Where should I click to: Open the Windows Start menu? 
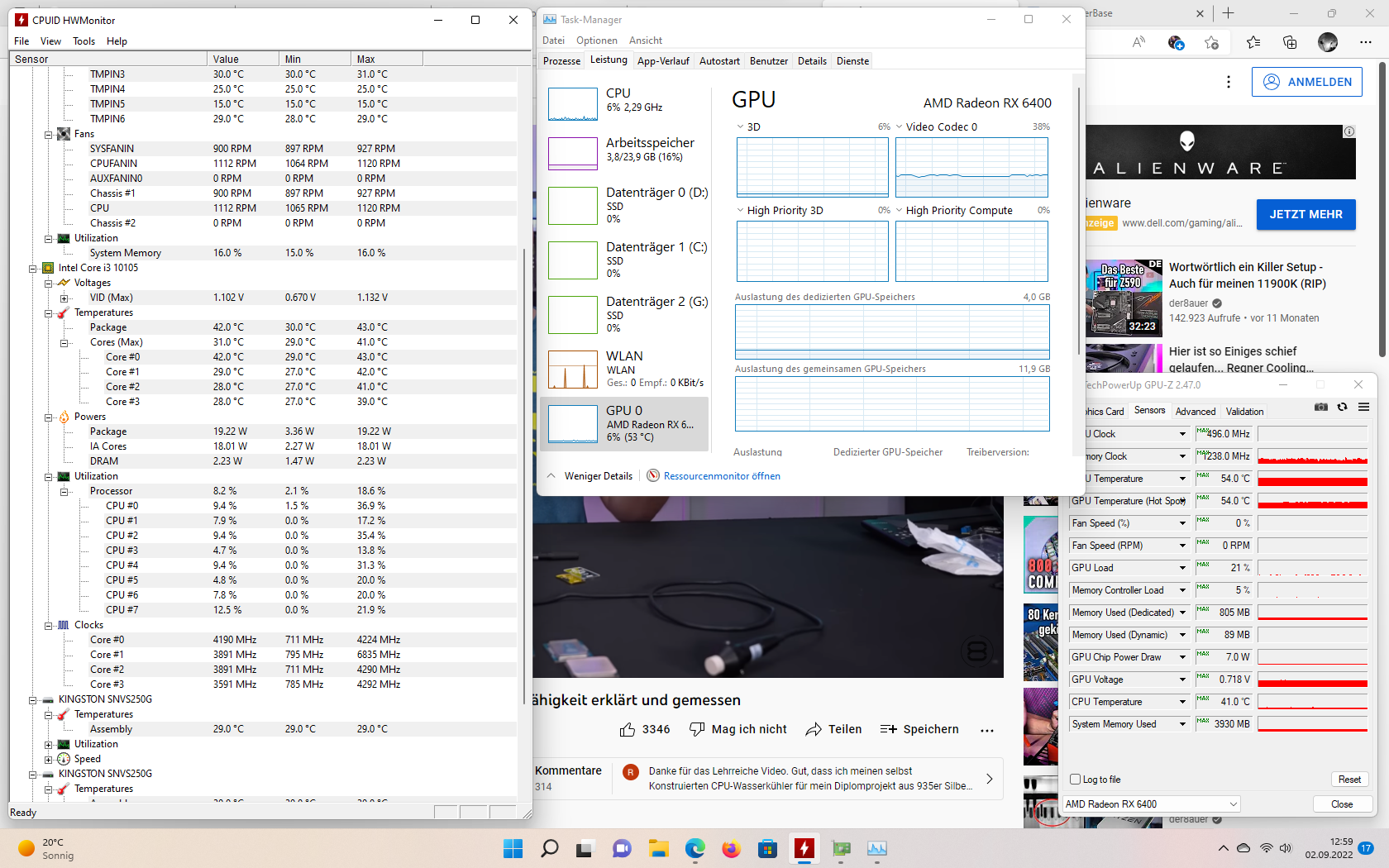coord(513,849)
